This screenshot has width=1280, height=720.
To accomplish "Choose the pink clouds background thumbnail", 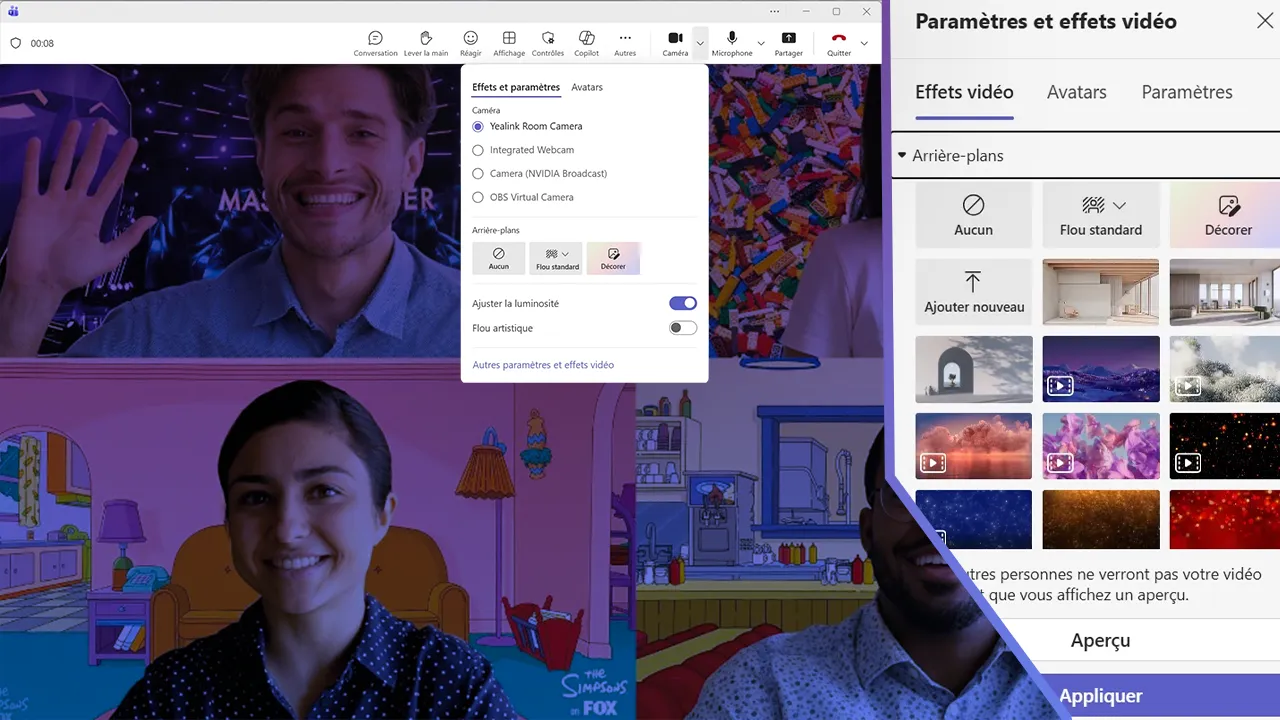I will [x=973, y=446].
